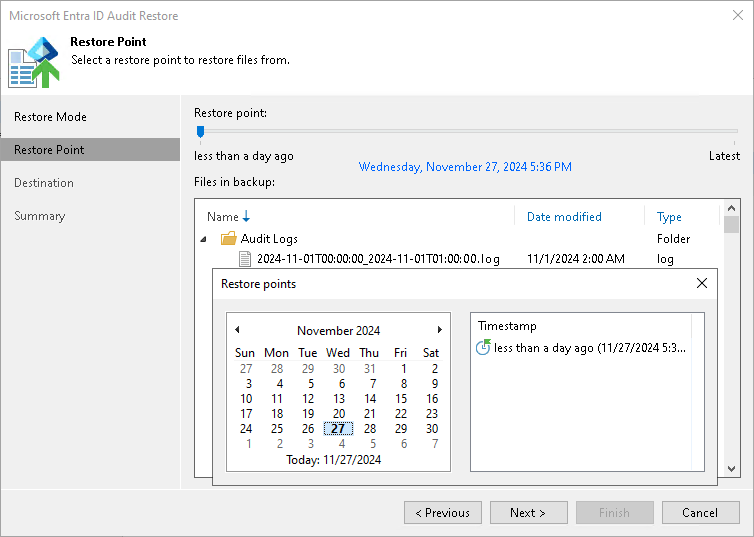Viewport: 754px width, 537px height.
Task: Close the Microsoft Entra ID Audit Restore window
Action: (738, 15)
